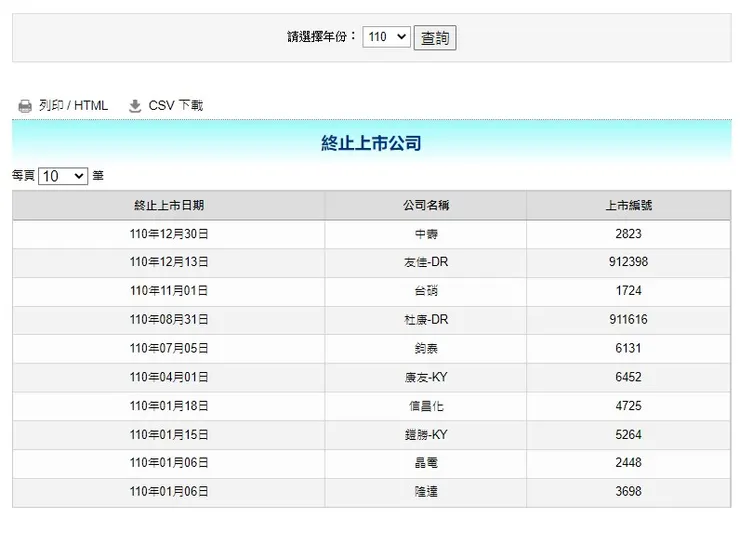Select listing number 2448
Image resolution: width=740 pixels, height=533 pixels.
click(x=629, y=462)
